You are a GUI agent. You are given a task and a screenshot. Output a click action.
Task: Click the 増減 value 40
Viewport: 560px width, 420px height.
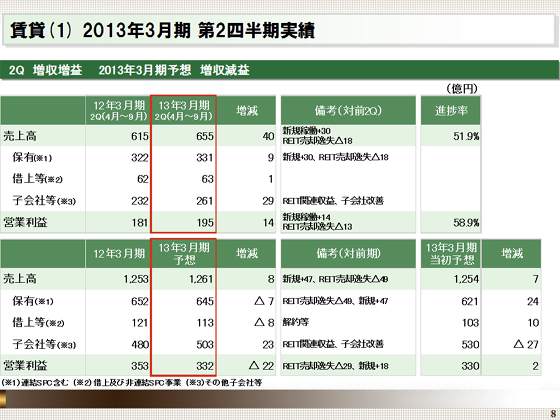point(268,136)
